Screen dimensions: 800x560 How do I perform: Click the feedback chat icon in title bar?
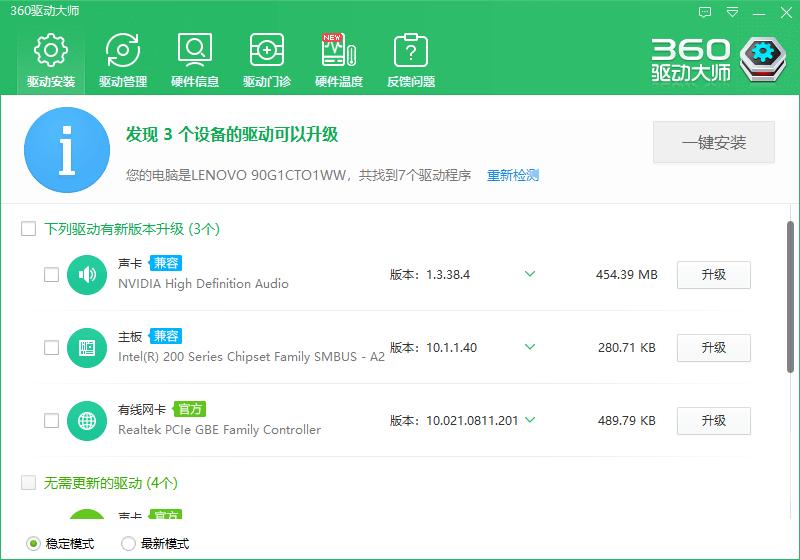[x=705, y=12]
